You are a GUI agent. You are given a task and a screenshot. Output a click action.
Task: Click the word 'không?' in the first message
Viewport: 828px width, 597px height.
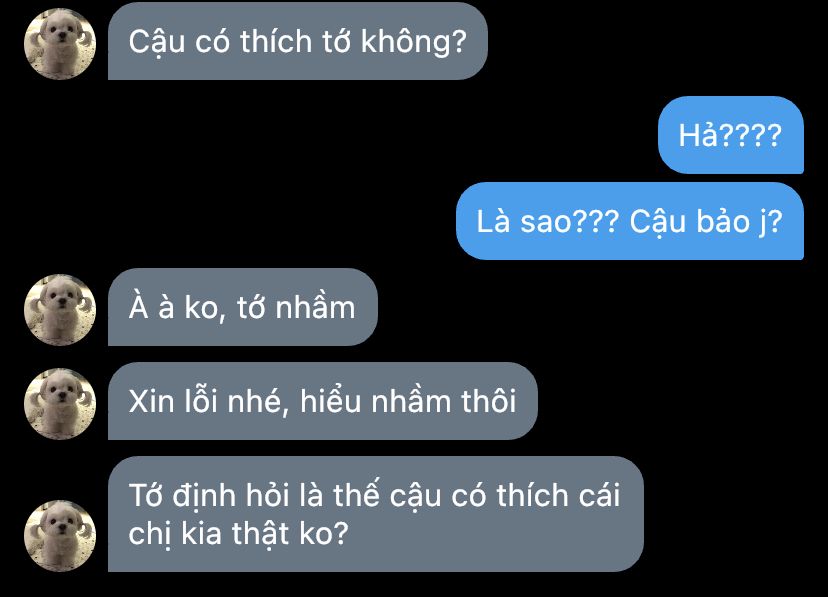pos(414,42)
